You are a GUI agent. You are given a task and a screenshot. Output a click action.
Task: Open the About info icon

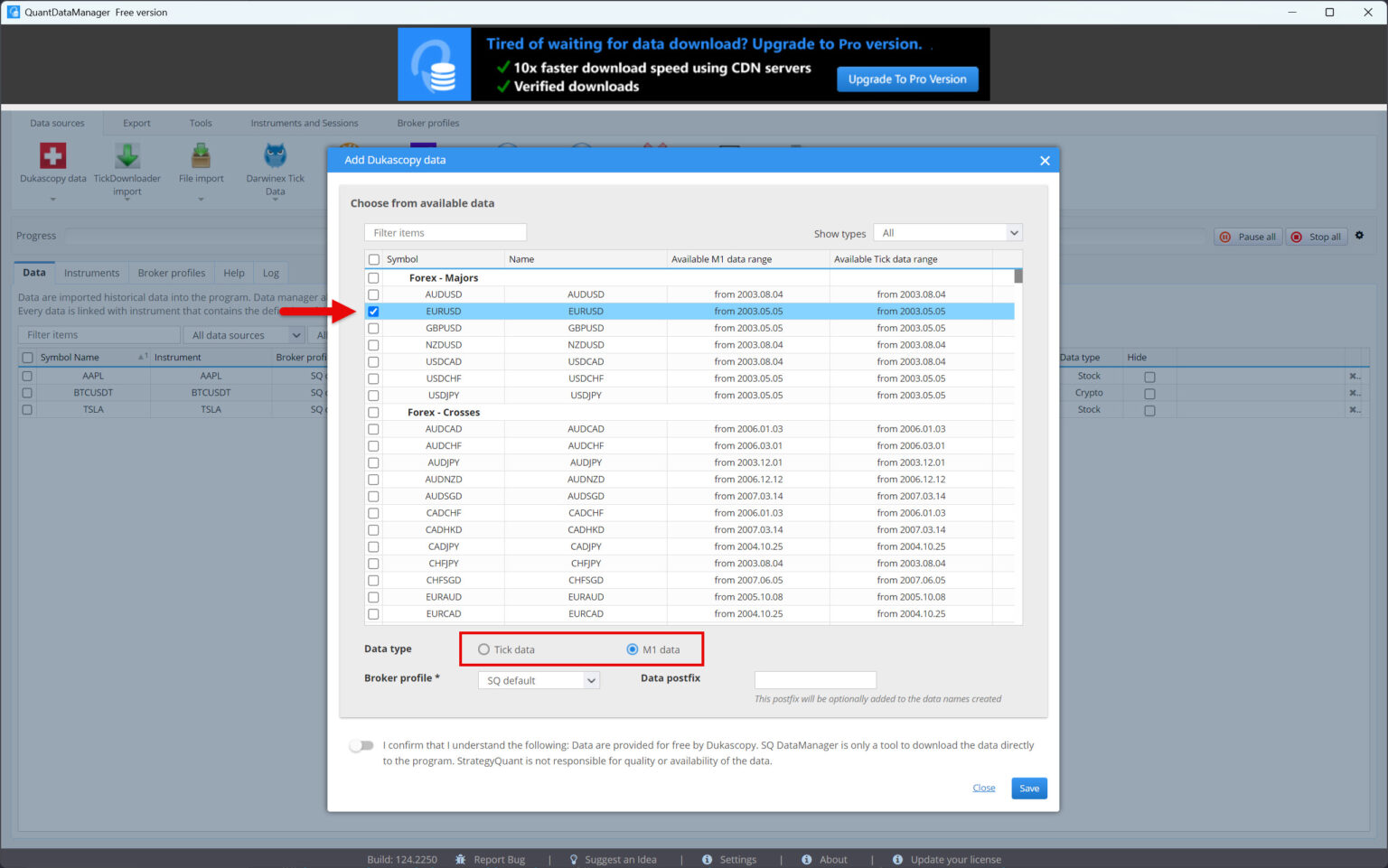pyautogui.click(x=805, y=859)
